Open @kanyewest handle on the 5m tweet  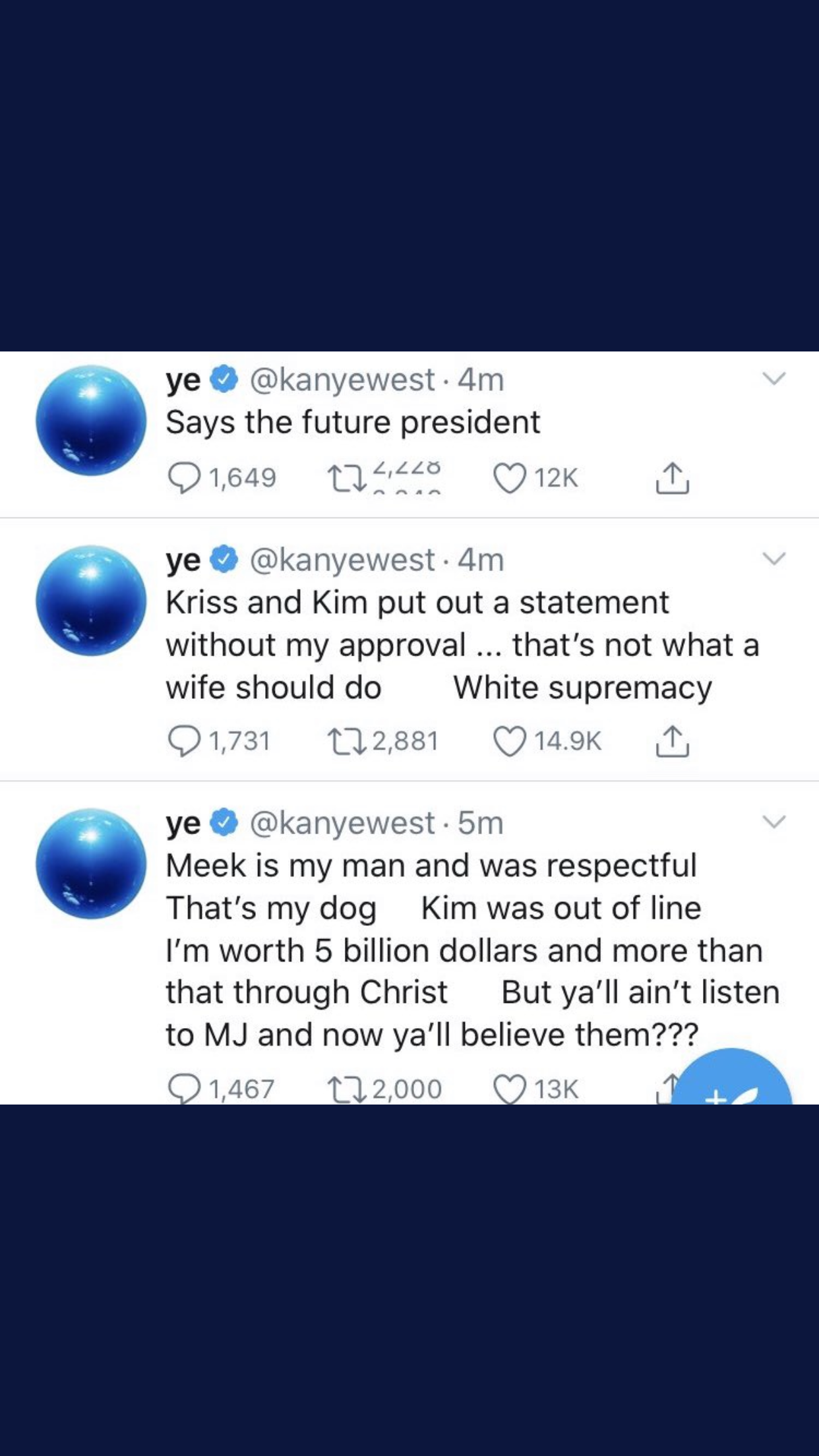pos(342,823)
